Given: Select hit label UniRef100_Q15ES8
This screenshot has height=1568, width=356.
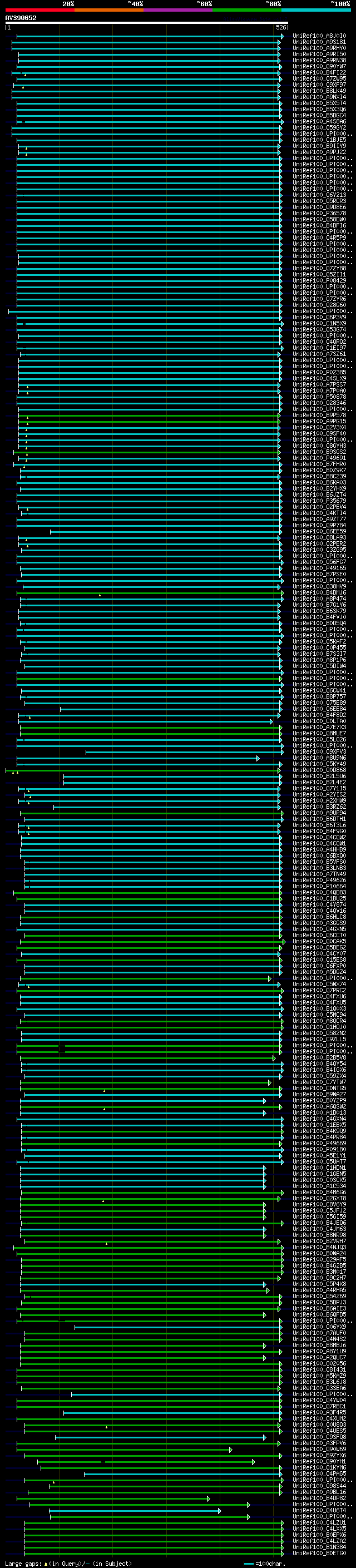Looking at the screenshot, I should [x=319, y=960].
